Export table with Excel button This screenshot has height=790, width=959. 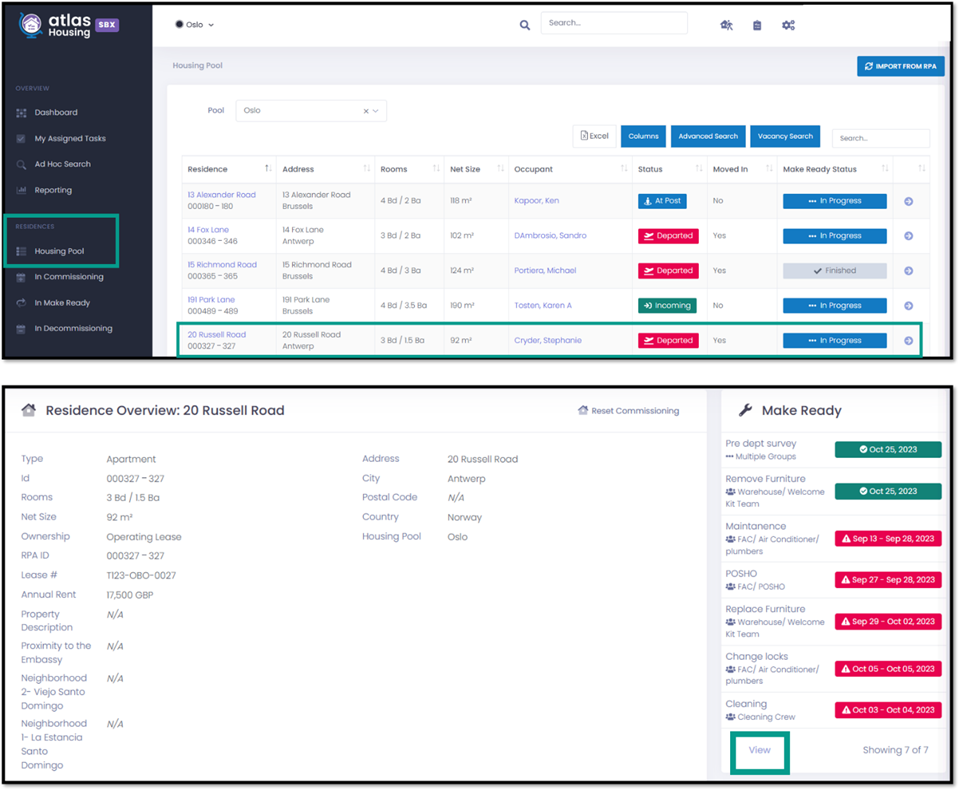click(x=594, y=136)
